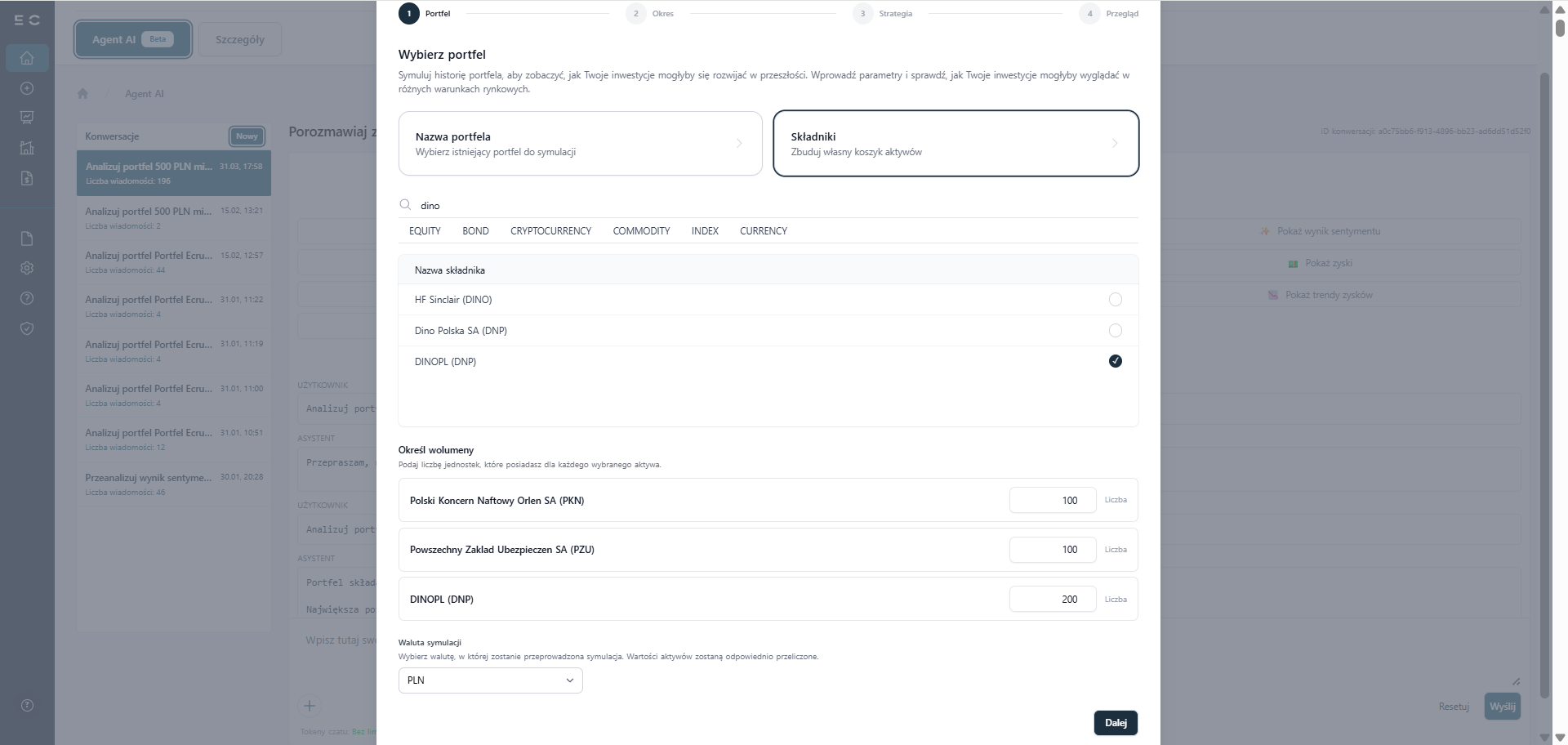Click the home breadcrumb icon beside Agent AI
Viewport: 1568px width, 745px height.
(82, 93)
